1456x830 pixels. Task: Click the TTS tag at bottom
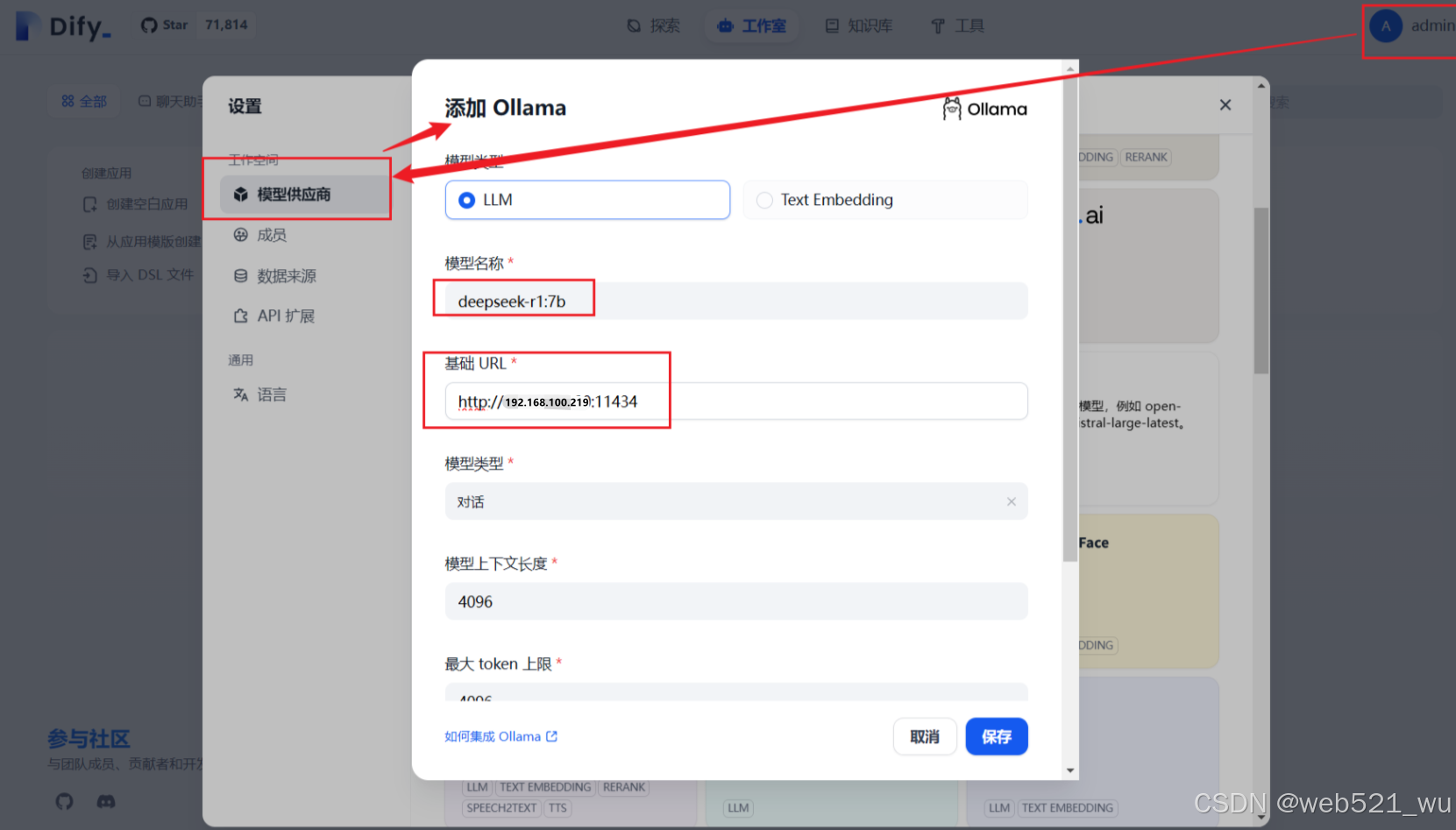(x=558, y=808)
